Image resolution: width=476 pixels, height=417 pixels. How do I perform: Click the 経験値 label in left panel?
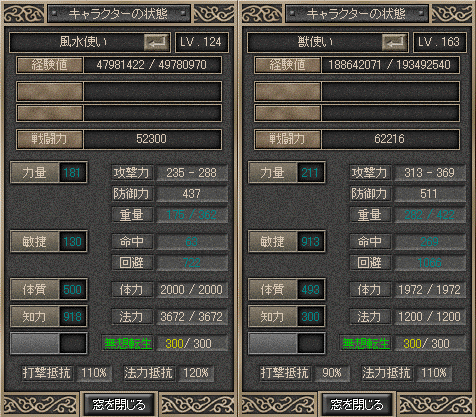[x=50, y=65]
